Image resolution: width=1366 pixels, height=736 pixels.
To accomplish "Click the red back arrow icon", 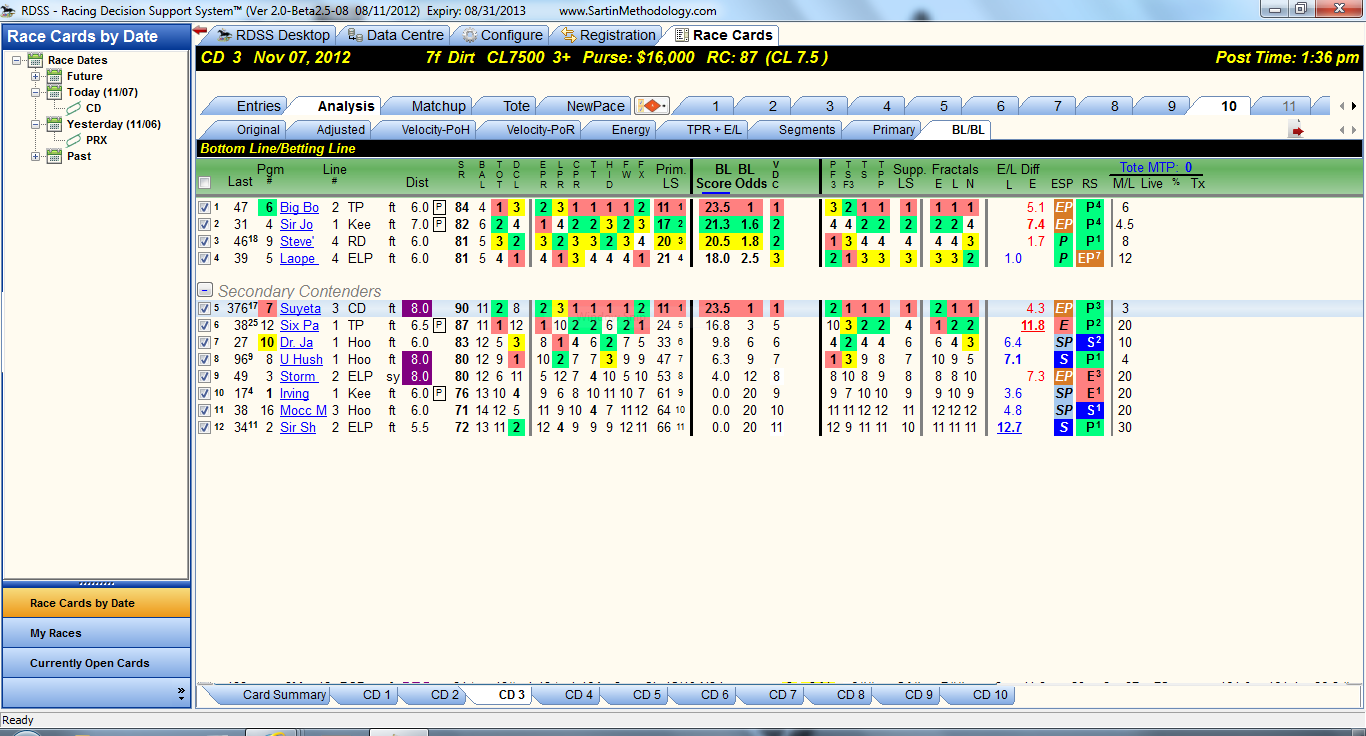I will tap(200, 31).
